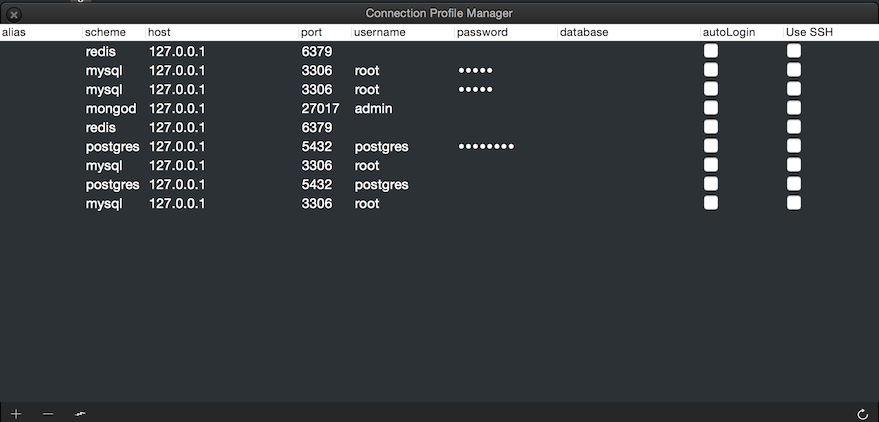Click the first mysql row's password cell
Image resolution: width=879 pixels, height=422 pixels.
pyautogui.click(x=476, y=71)
